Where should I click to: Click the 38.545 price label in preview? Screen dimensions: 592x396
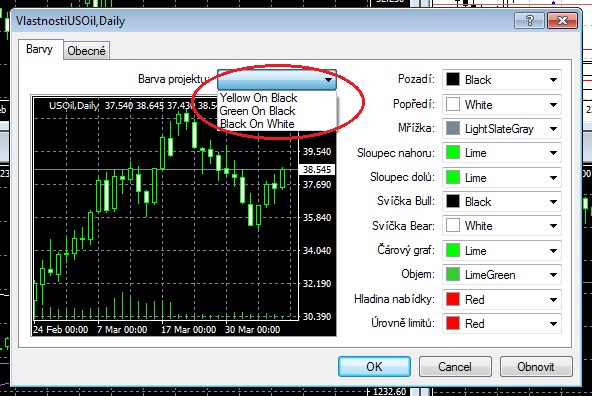click(x=317, y=169)
